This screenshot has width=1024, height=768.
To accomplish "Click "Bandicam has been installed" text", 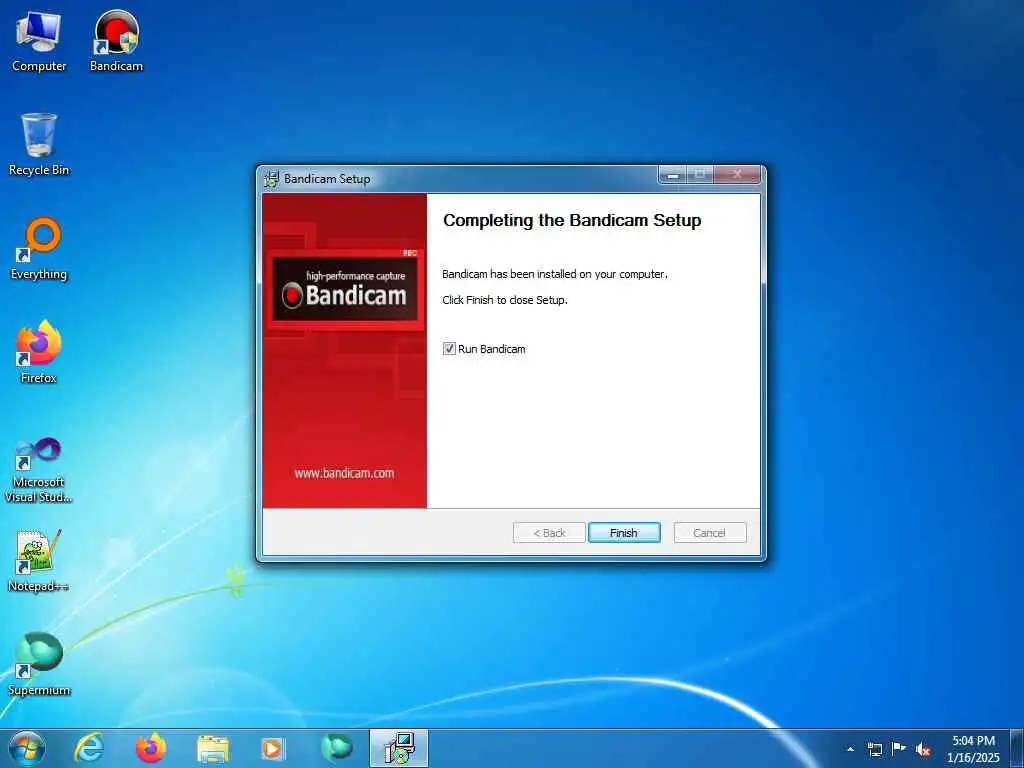I will 555,274.
